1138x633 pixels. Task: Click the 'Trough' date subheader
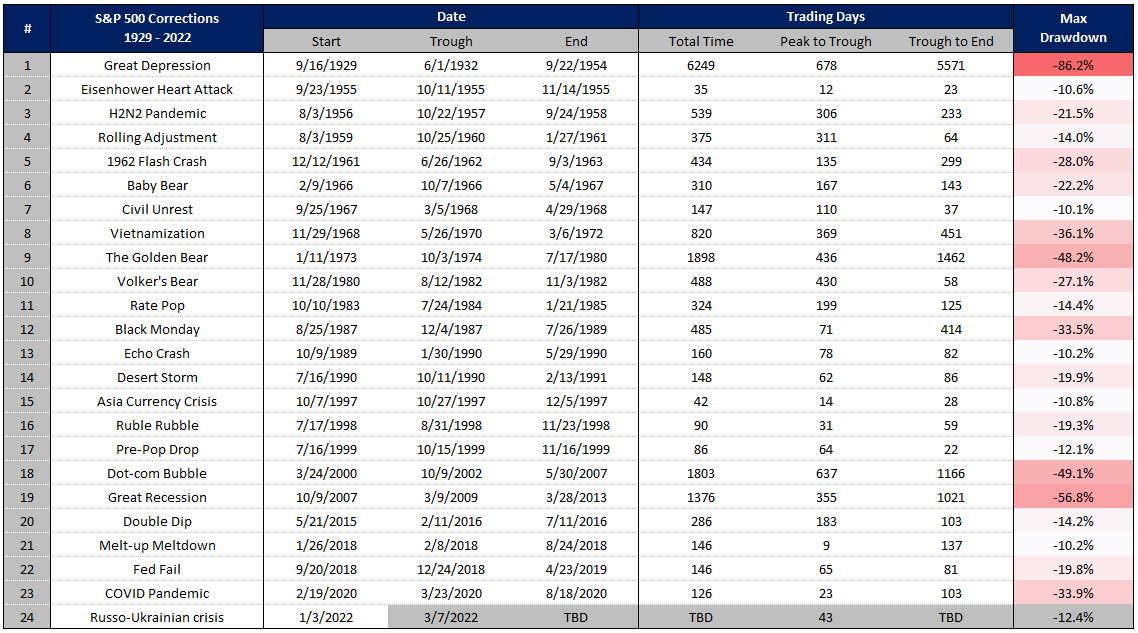(451, 41)
